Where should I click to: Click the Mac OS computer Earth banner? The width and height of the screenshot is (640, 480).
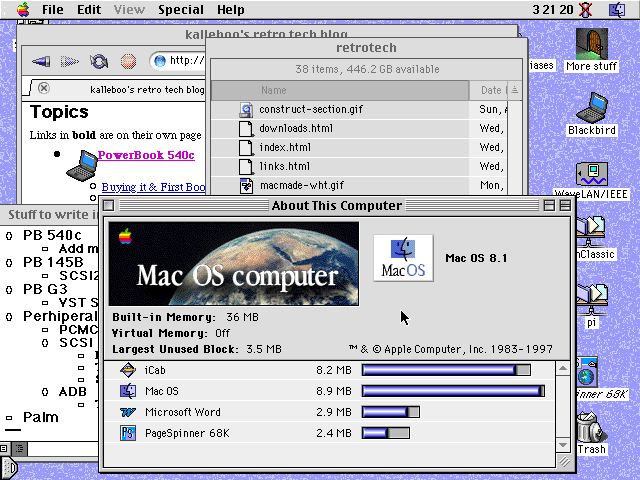tap(234, 264)
